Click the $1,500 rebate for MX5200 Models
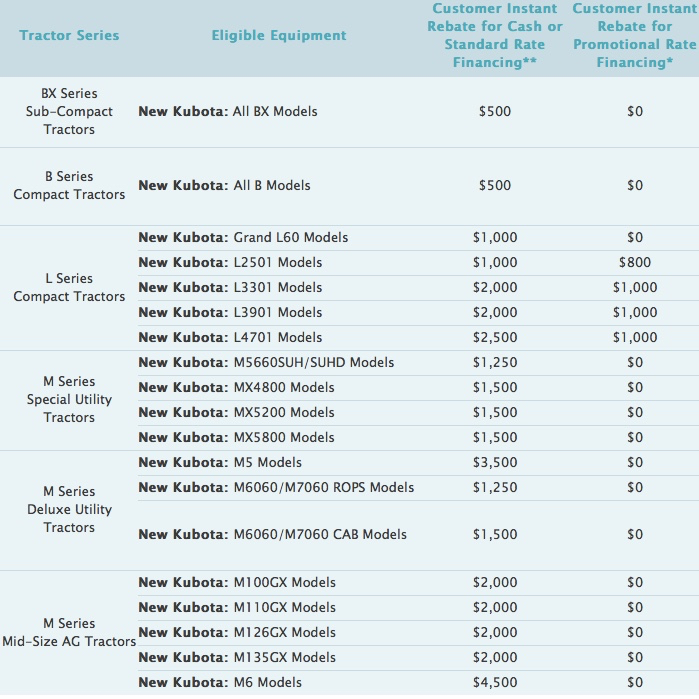Screen dimensions: 699x699 tap(495, 412)
